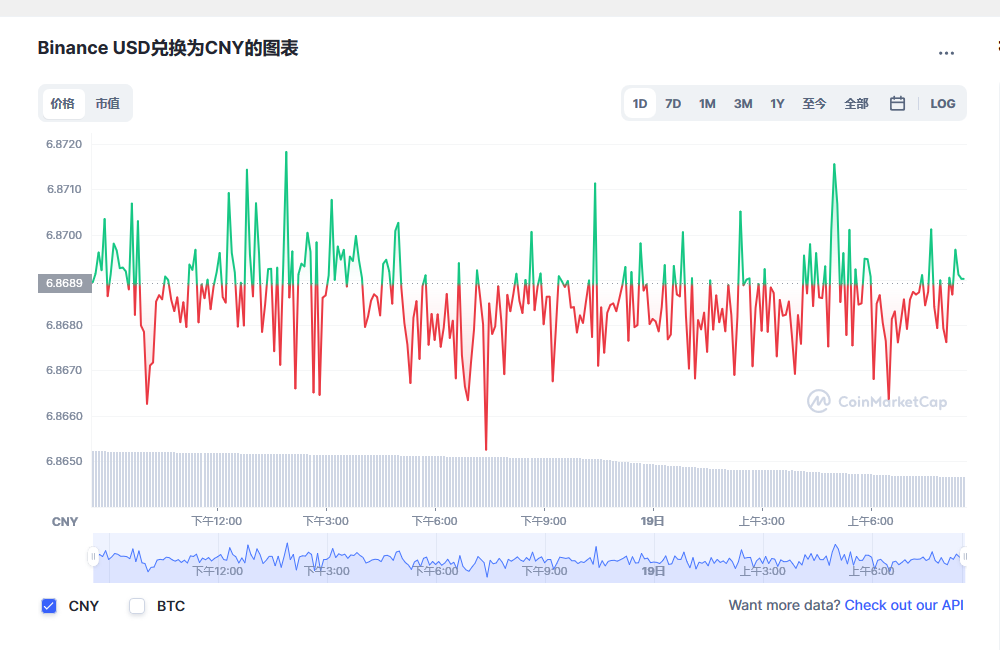The image size is (1000, 650).
Task: Click the 下午12:00 x-axis label under chart
Action: (x=217, y=521)
